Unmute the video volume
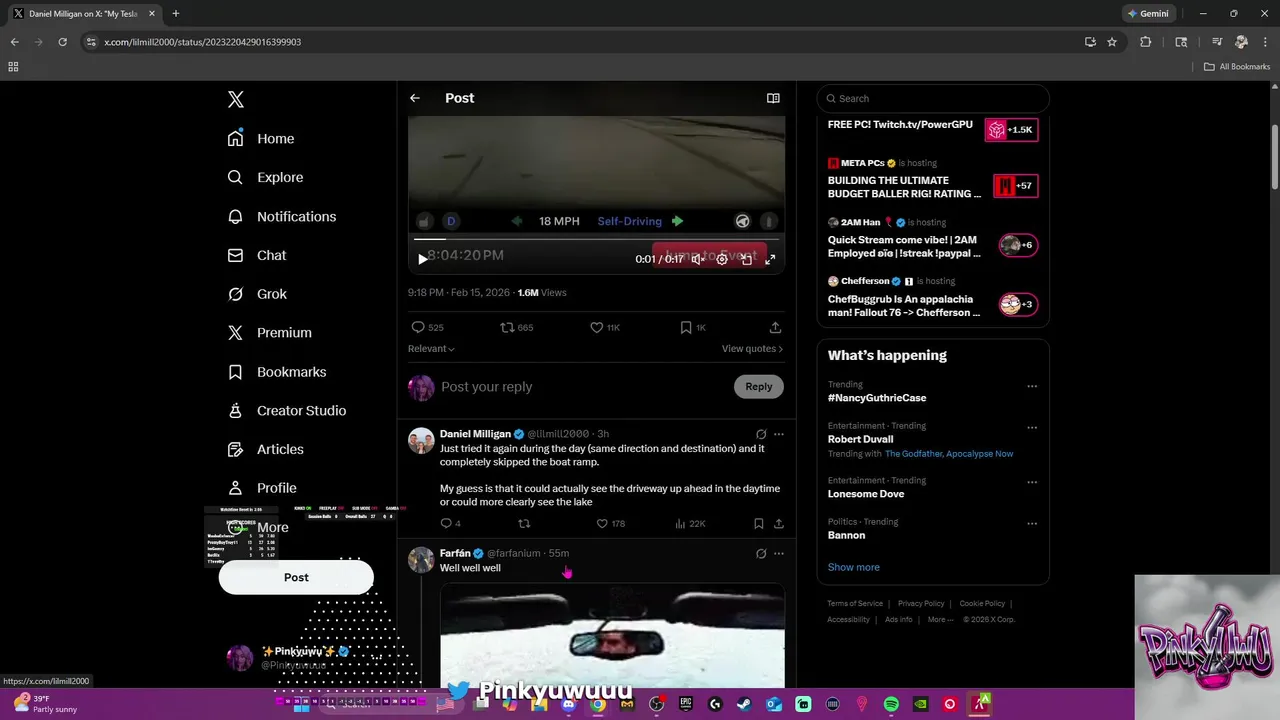 coord(698,259)
